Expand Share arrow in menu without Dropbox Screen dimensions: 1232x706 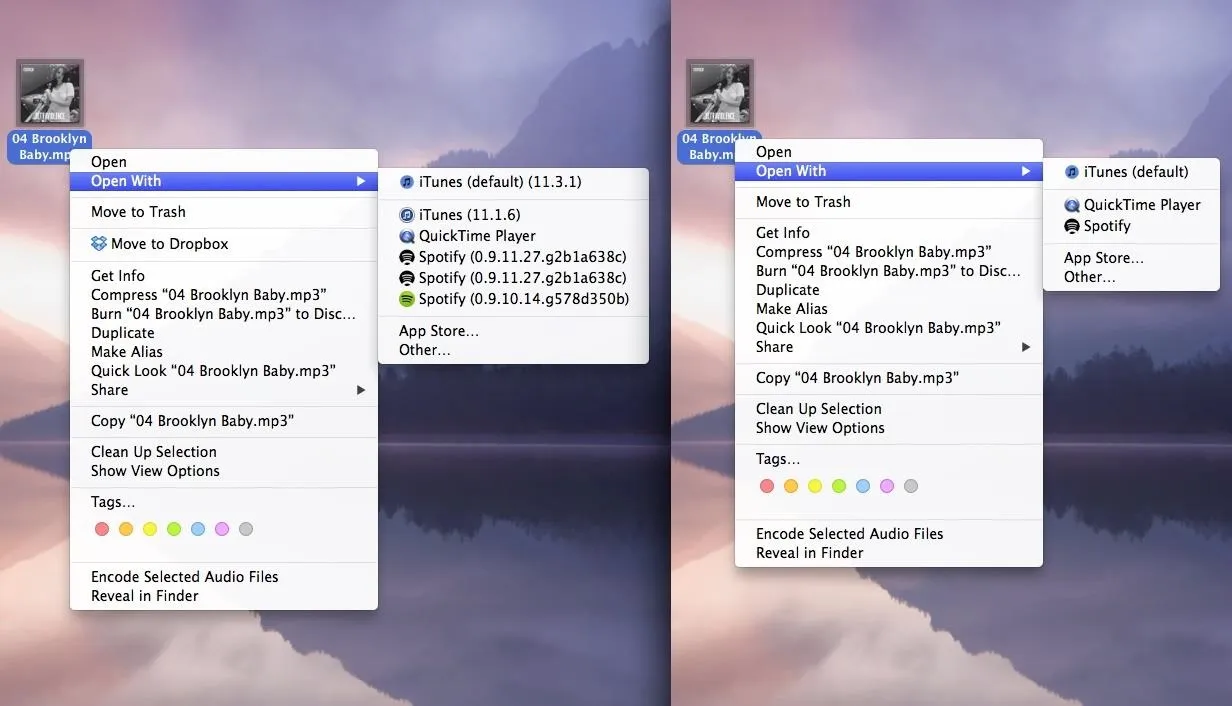click(x=1026, y=347)
